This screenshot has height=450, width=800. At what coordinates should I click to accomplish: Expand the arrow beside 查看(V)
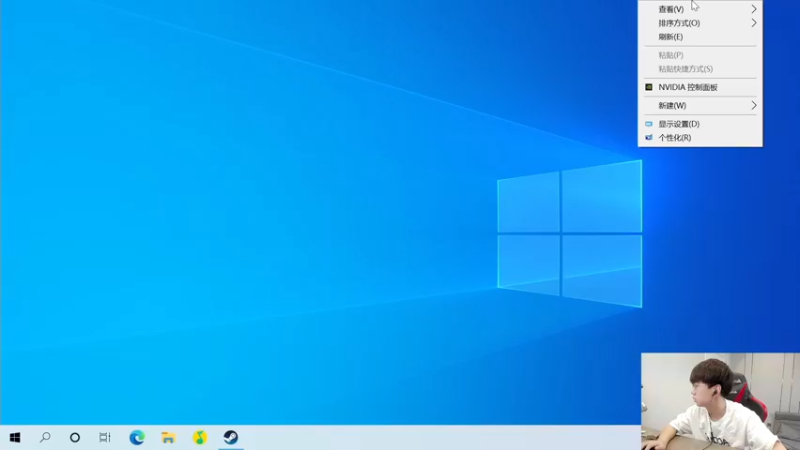754,9
